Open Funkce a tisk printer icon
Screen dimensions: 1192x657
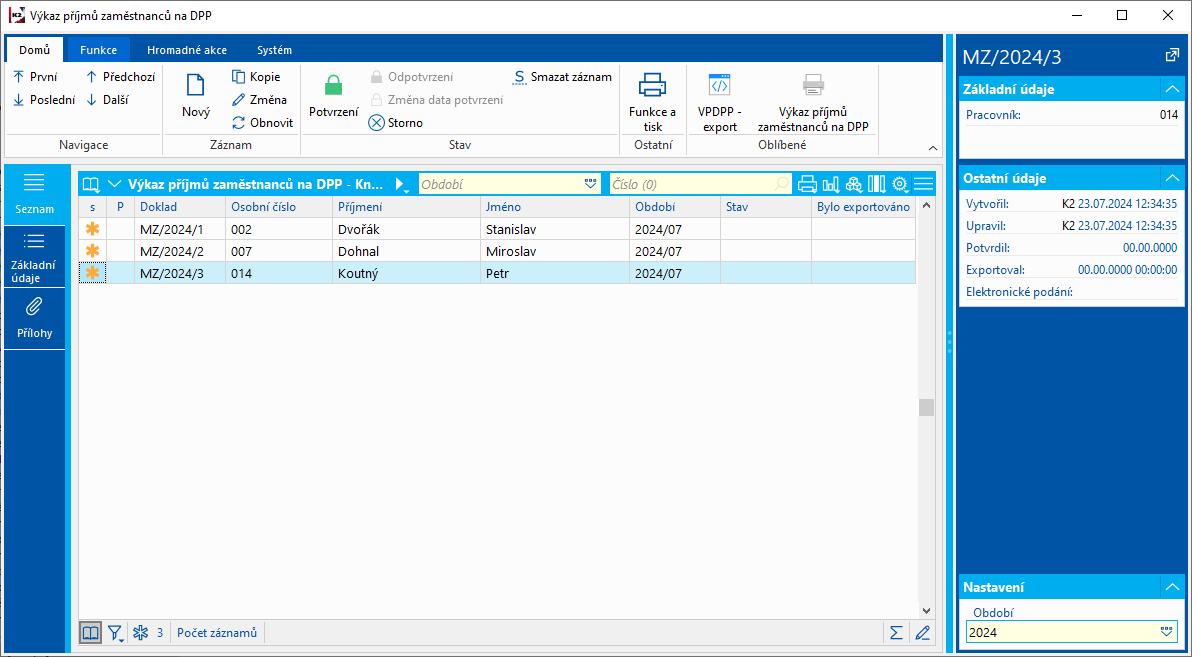652,86
